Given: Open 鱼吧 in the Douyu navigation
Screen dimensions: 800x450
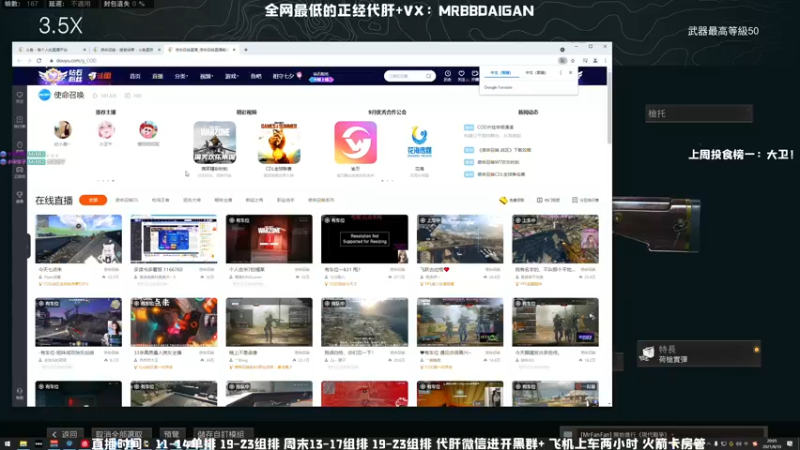Looking at the screenshot, I should [x=256, y=76].
